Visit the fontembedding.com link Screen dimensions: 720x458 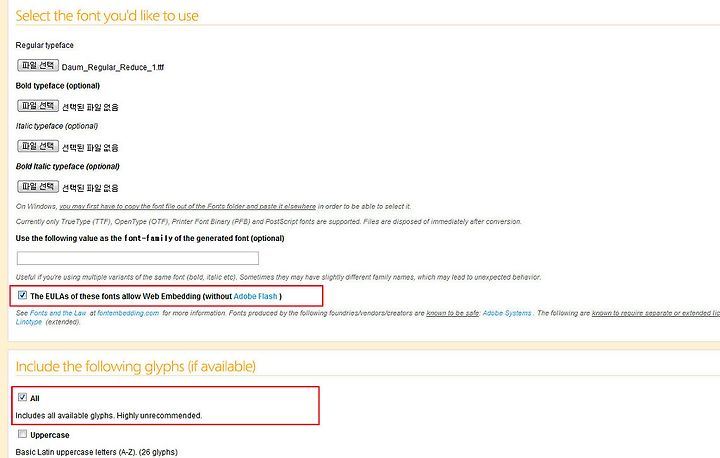[128, 313]
